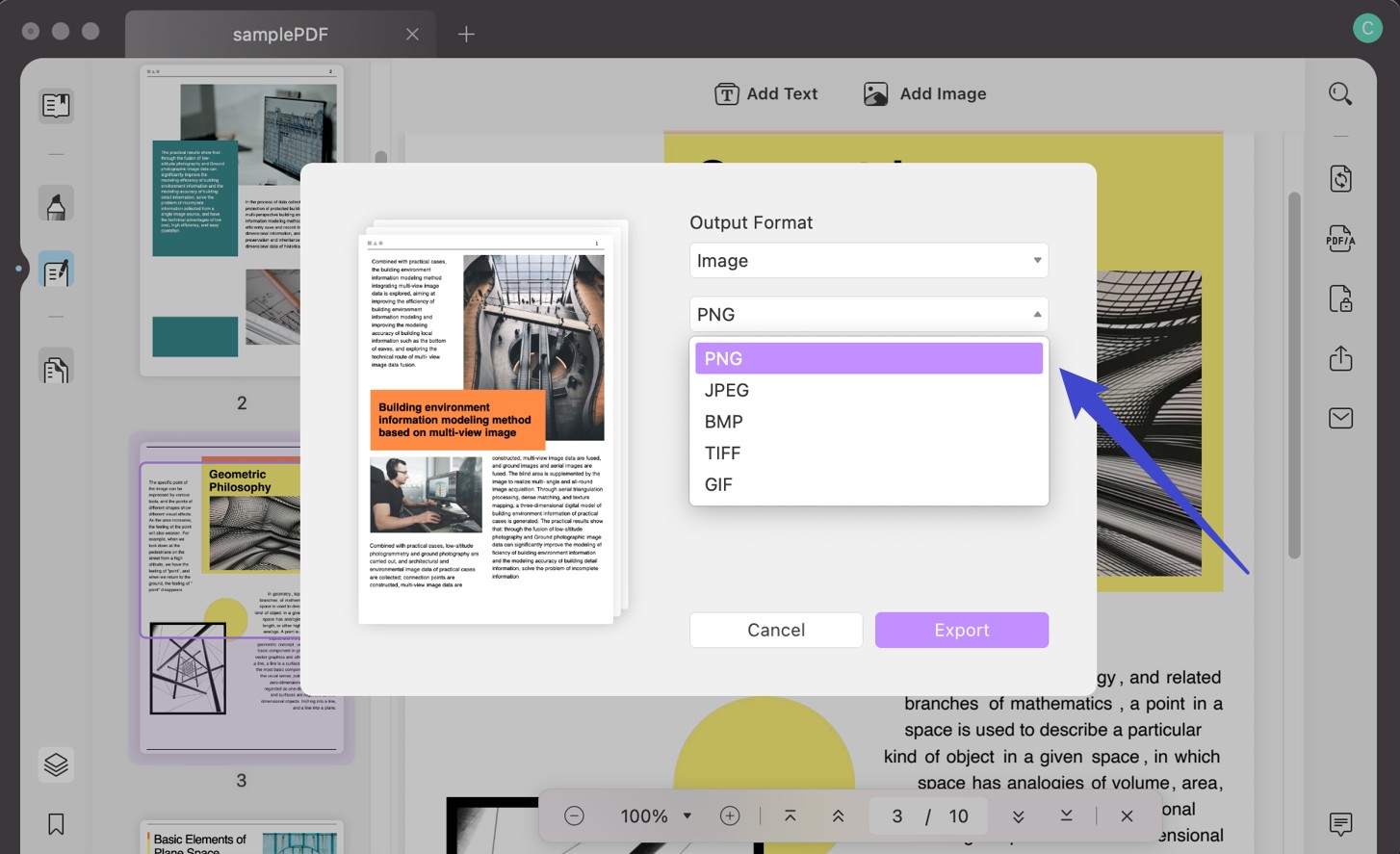Viewport: 1400px width, 854px height.
Task: Select the Geometric Philosophy page thumbnail
Action: tap(241, 602)
